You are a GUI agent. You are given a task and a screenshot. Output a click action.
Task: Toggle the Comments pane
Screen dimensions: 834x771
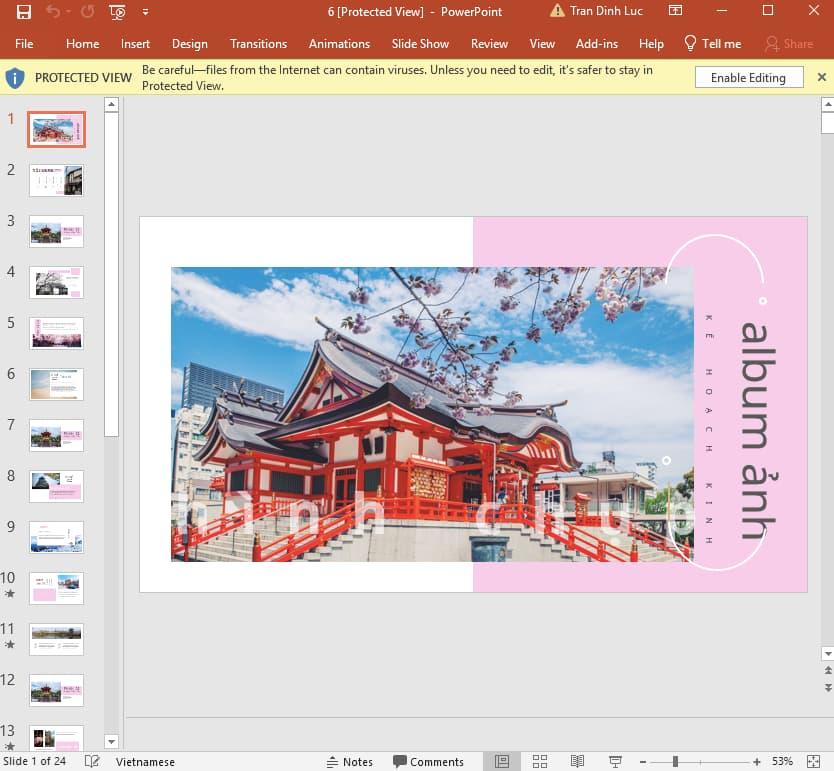pos(428,762)
